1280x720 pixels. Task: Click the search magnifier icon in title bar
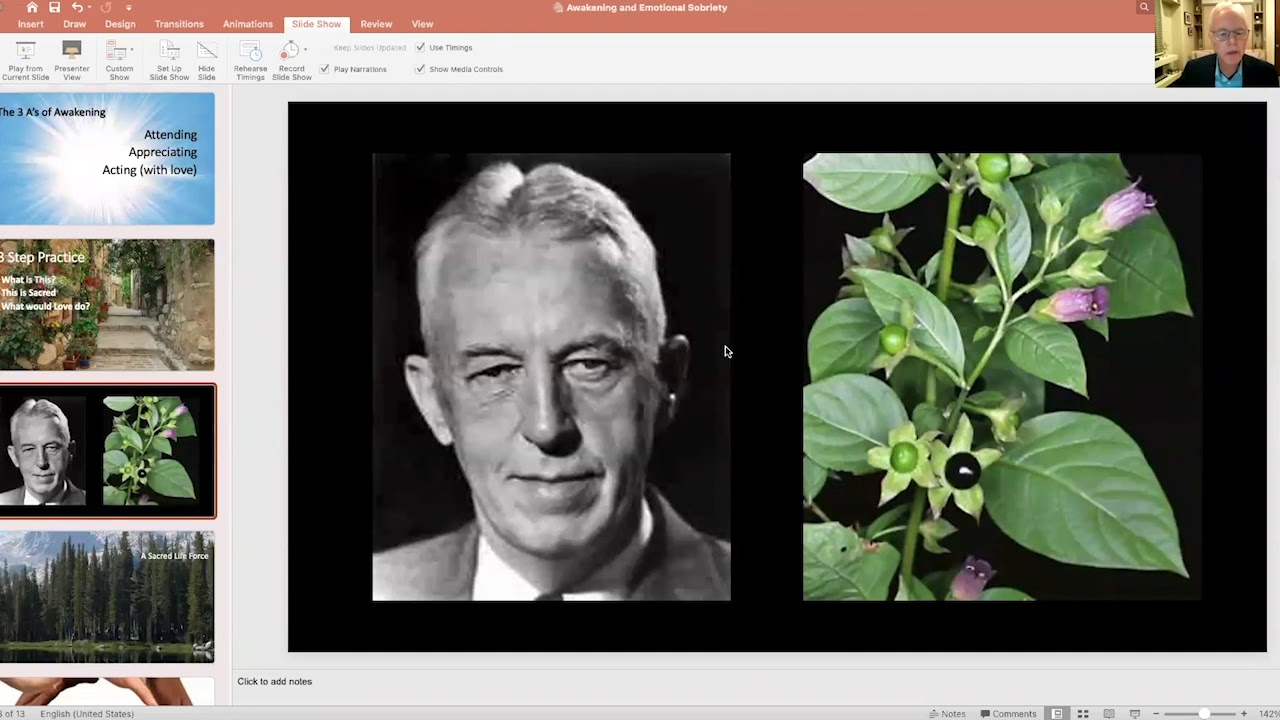pyautogui.click(x=1144, y=7)
